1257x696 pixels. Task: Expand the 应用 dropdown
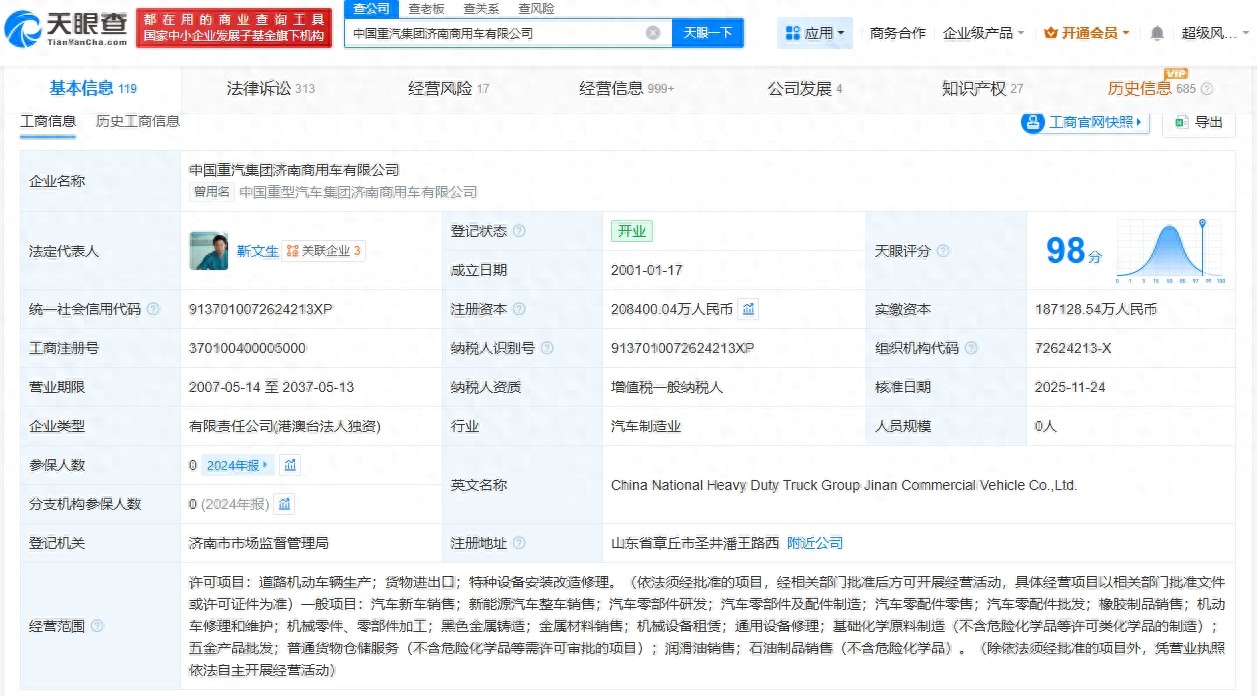[815, 33]
